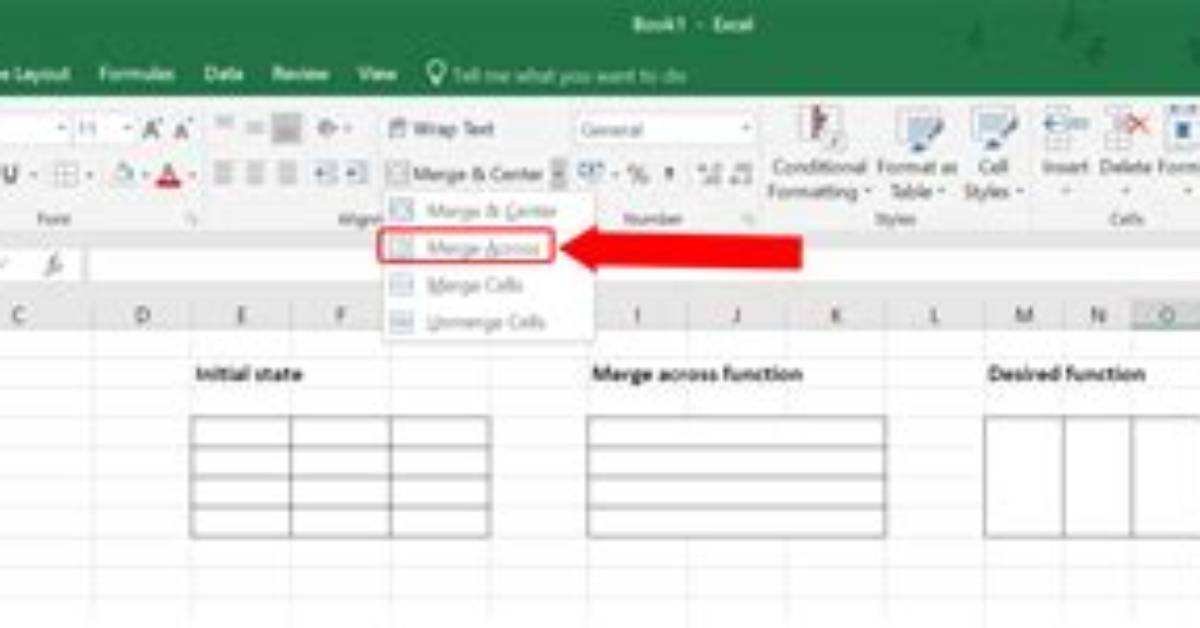Choose Merge Cells menu option
Image resolution: width=1200 pixels, height=628 pixels.
click(x=488, y=285)
